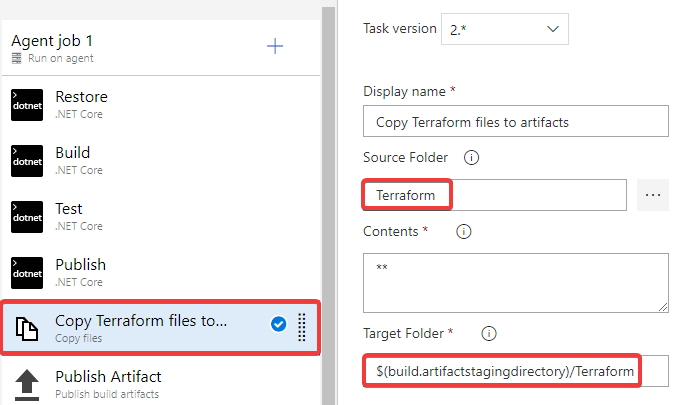This screenshot has height=405, width=680.
Task: Click the Publish Artifact upload arrow icon
Action: tap(27, 385)
